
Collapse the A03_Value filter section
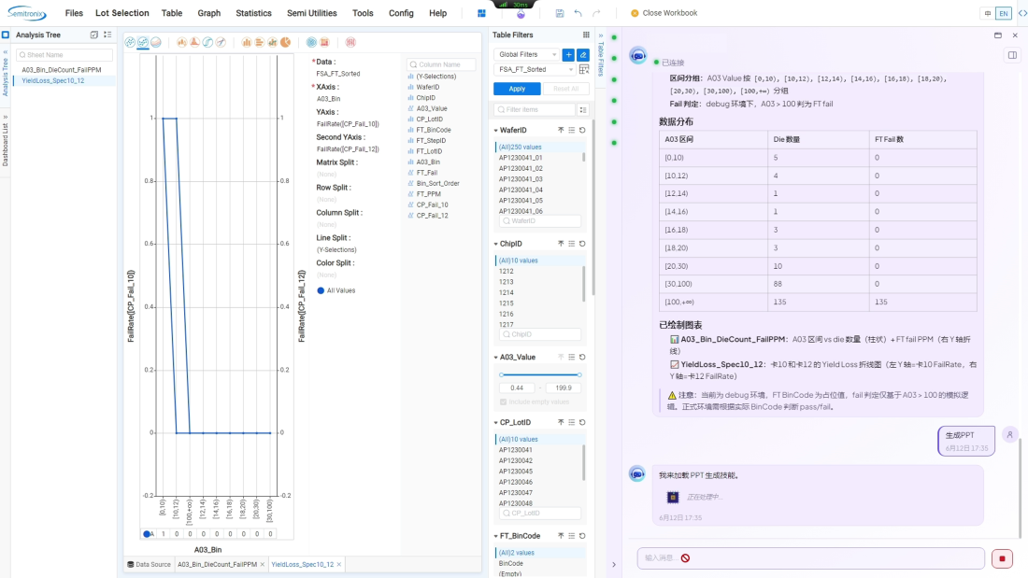[496, 357]
